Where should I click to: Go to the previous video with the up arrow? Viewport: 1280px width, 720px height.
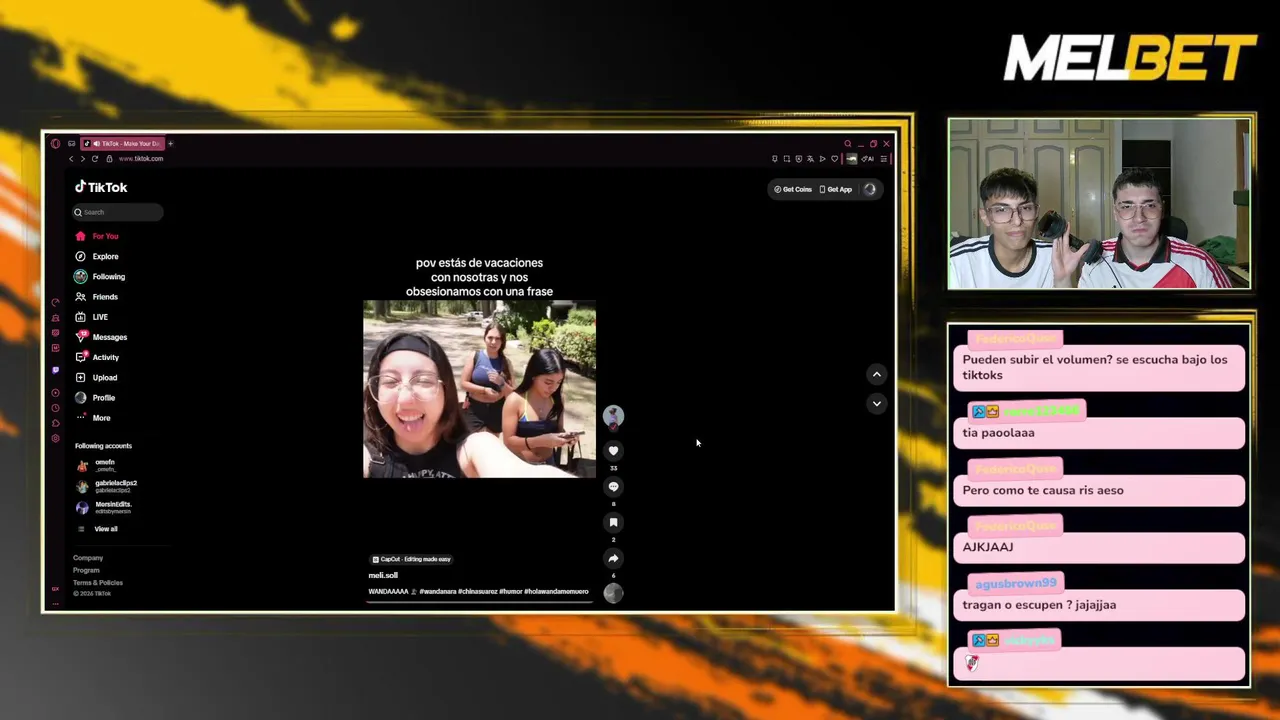(x=876, y=374)
